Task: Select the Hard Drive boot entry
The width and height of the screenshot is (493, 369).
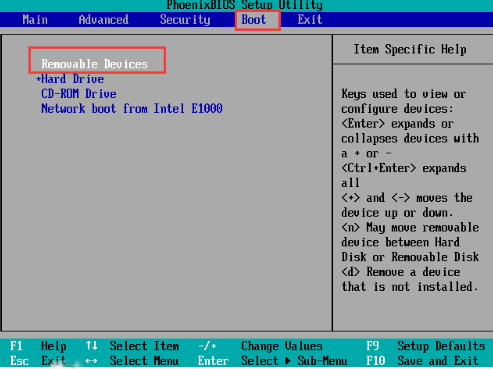Action: pos(72,79)
